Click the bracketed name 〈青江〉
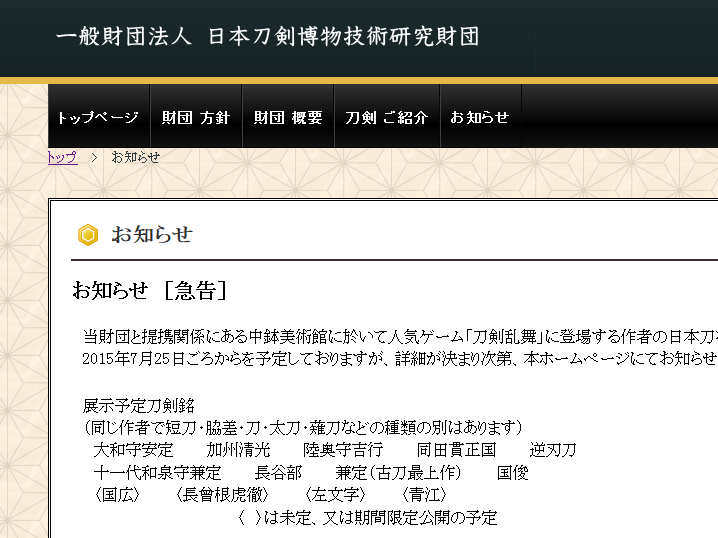Screen dimensions: 718x538 click(x=424, y=495)
